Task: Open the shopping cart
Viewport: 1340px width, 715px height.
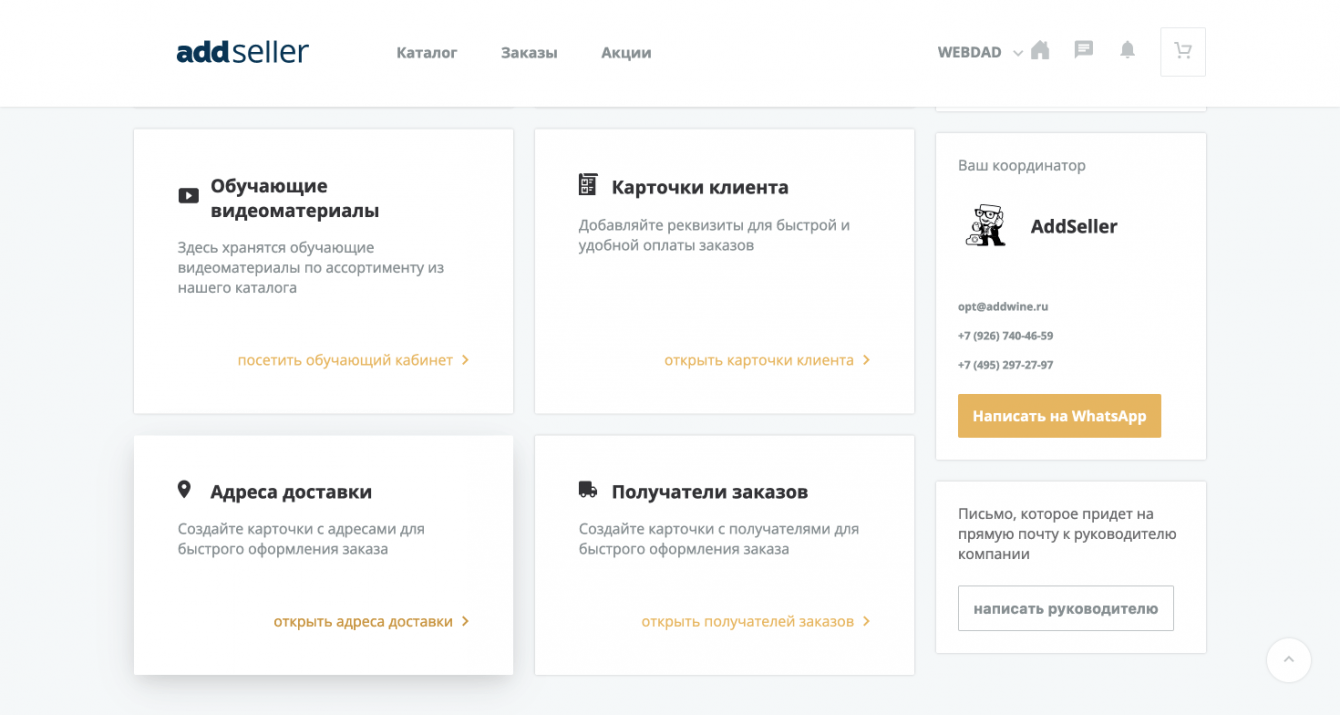Action: (x=1183, y=51)
